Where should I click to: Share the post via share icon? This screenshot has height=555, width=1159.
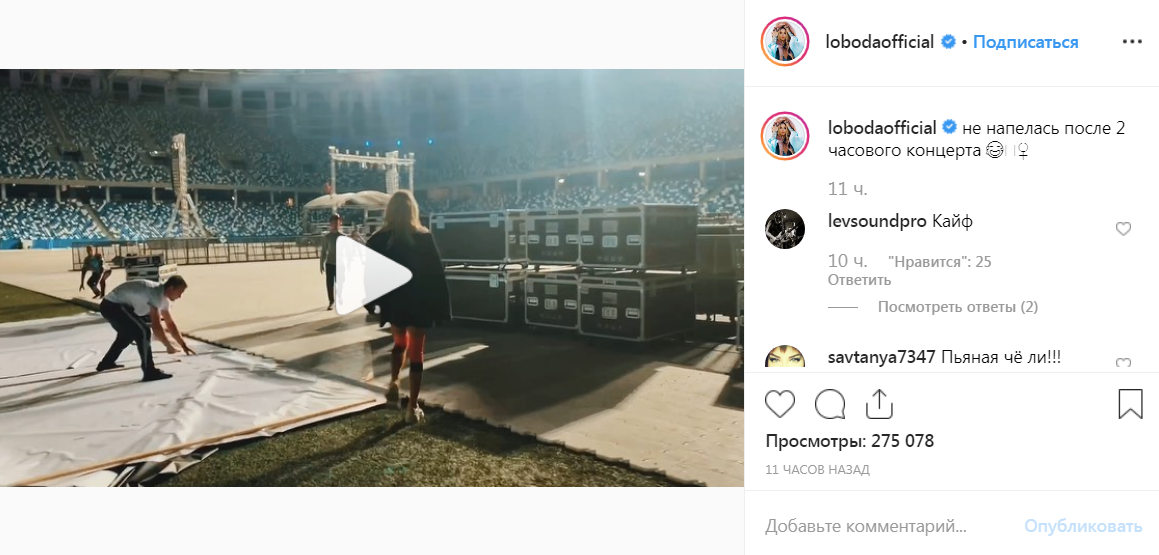point(879,404)
